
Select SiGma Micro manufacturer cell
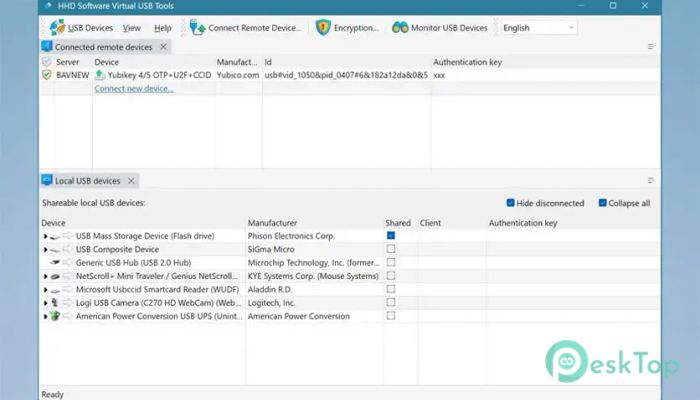pyautogui.click(x=271, y=249)
